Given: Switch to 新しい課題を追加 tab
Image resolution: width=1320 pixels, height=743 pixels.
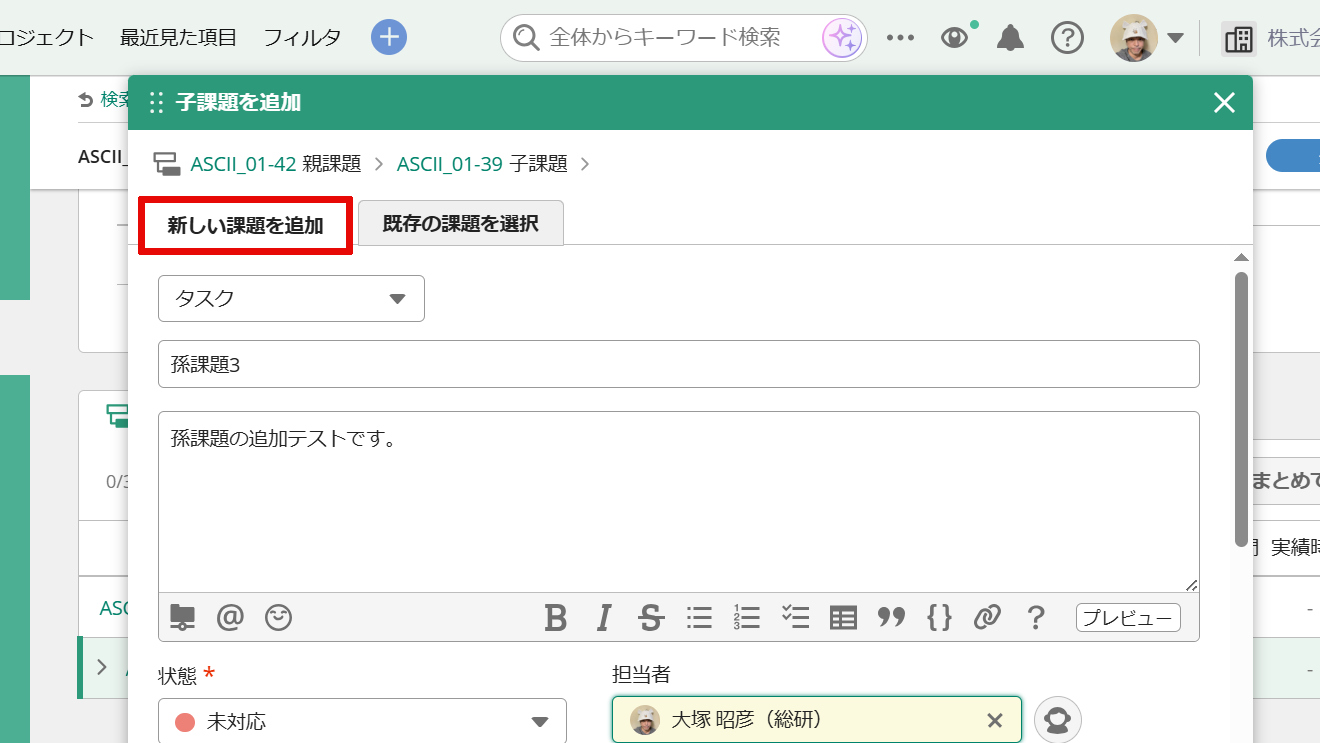Looking at the screenshot, I should (x=245, y=225).
